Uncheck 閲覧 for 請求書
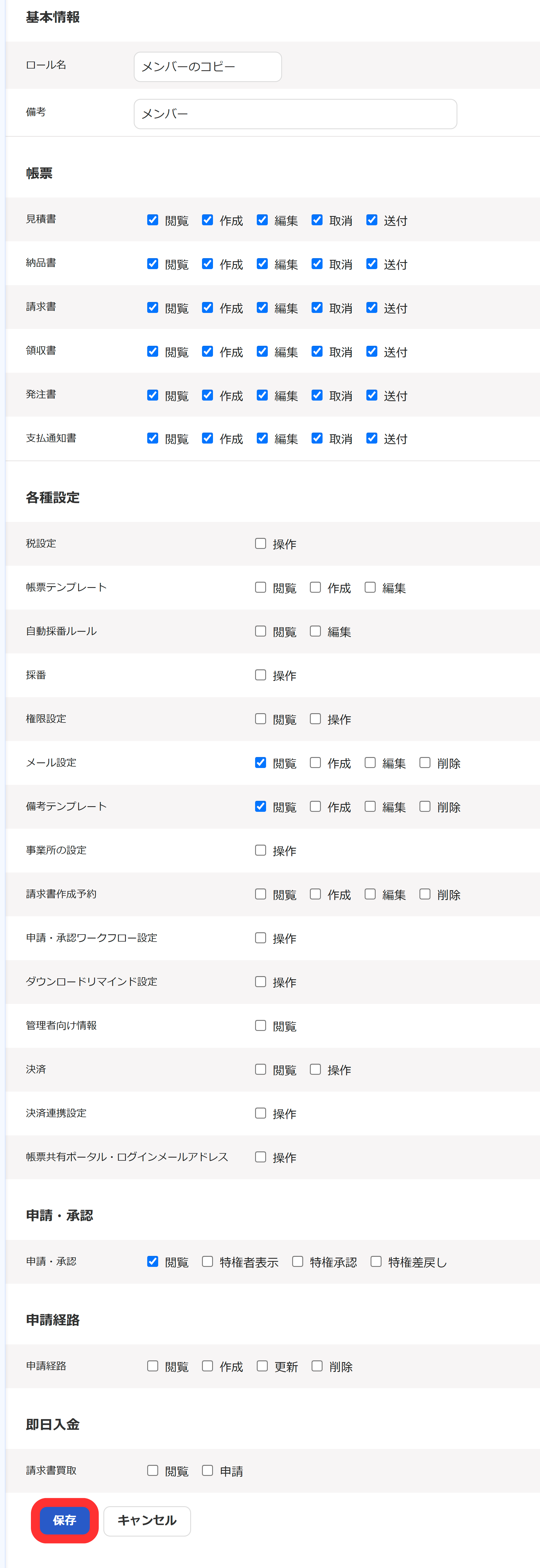This screenshot has height=1568, width=540. tap(153, 307)
